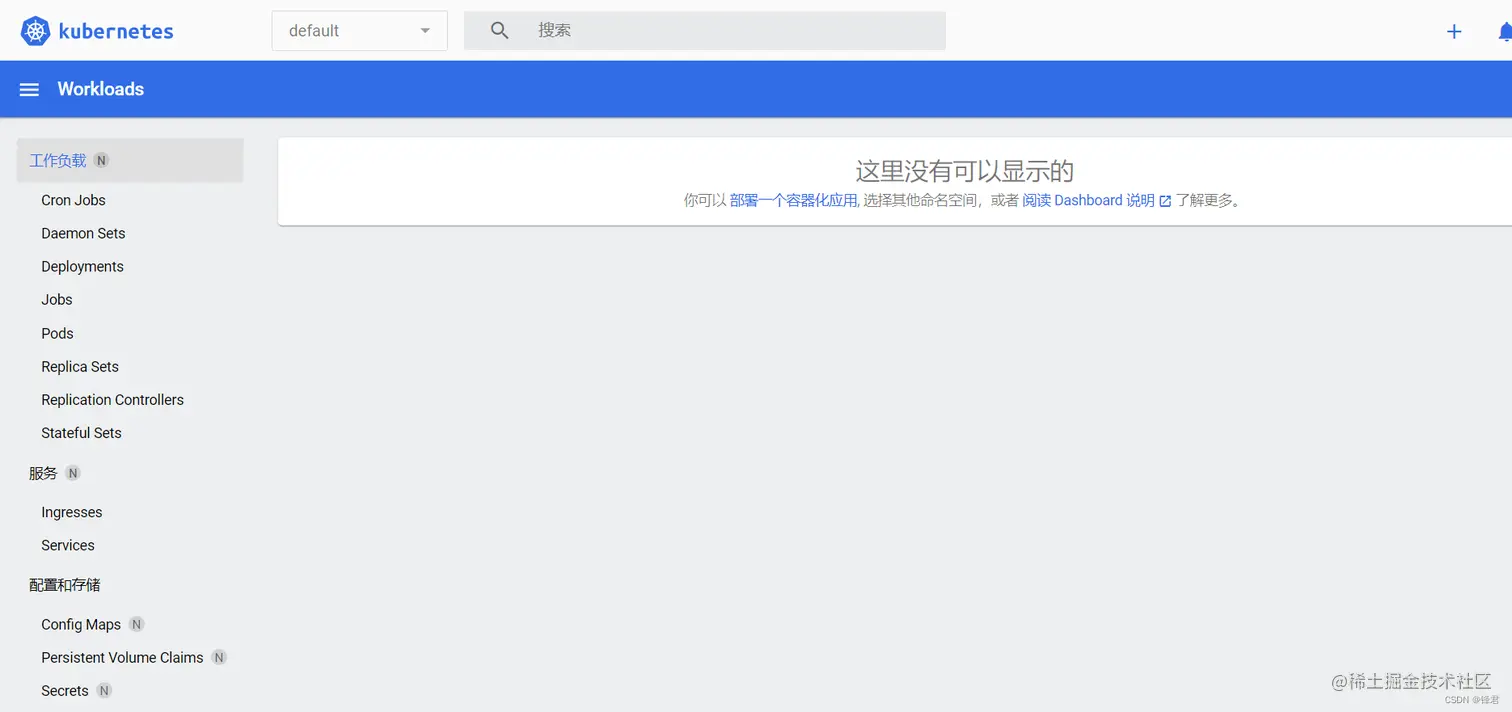The height and width of the screenshot is (712, 1512).
Task: Collapse the 服务 section in sidebar
Action: coord(43,472)
